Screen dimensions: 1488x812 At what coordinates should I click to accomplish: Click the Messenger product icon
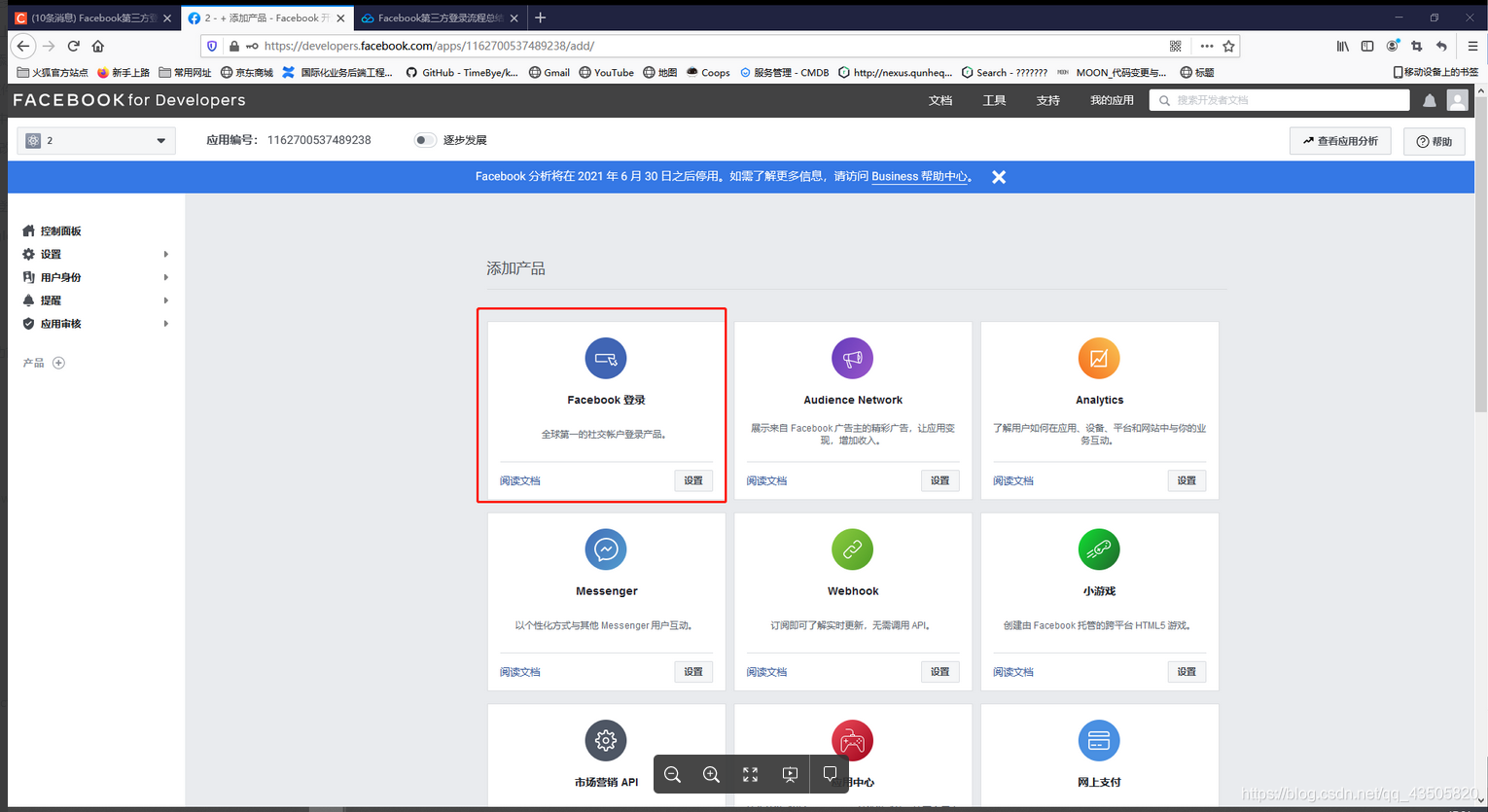point(606,549)
